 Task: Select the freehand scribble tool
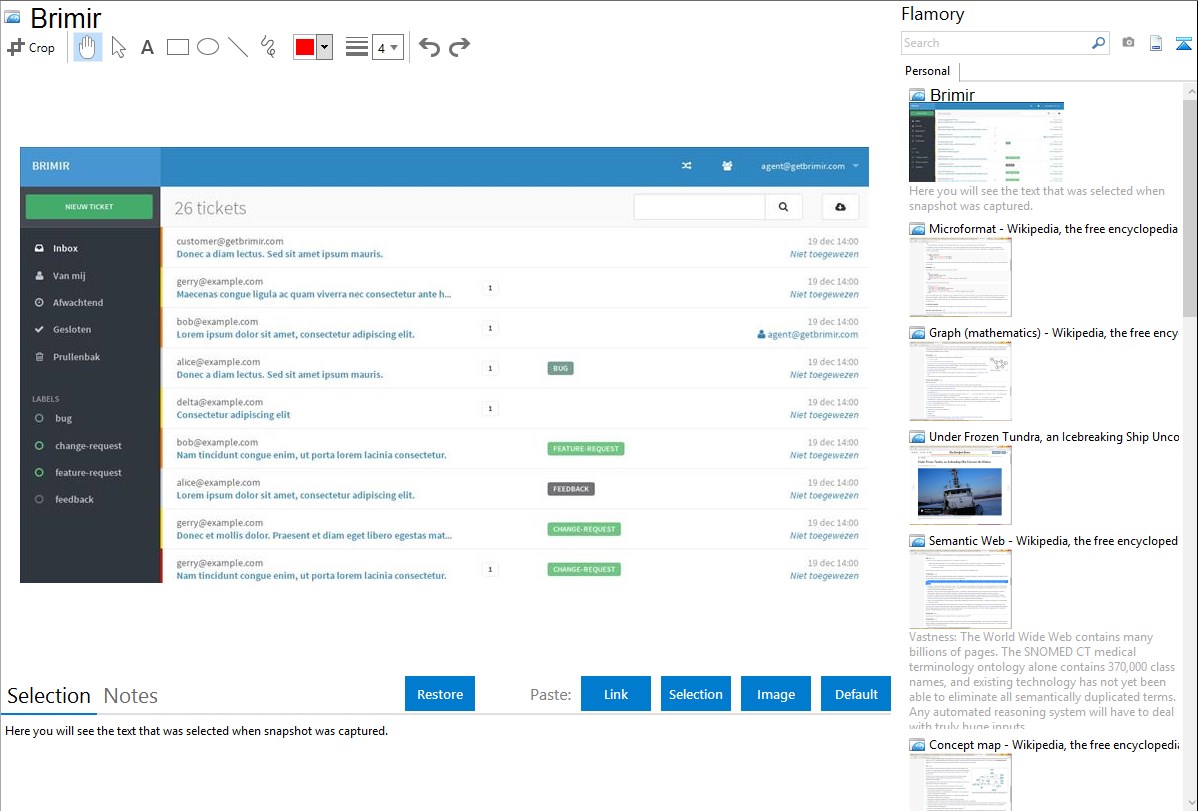click(268, 47)
